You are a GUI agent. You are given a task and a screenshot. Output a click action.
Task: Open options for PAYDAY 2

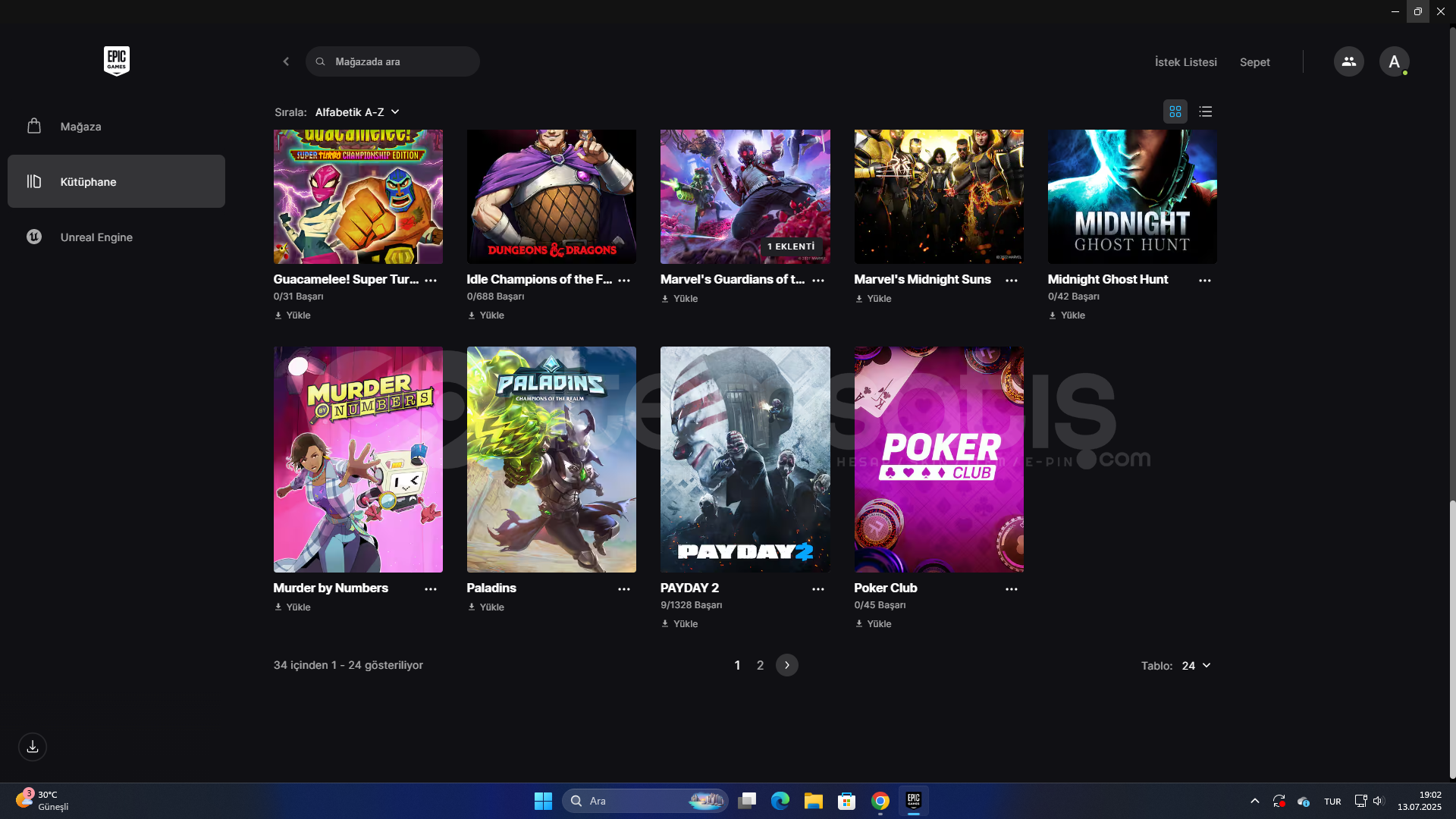pyautogui.click(x=818, y=588)
